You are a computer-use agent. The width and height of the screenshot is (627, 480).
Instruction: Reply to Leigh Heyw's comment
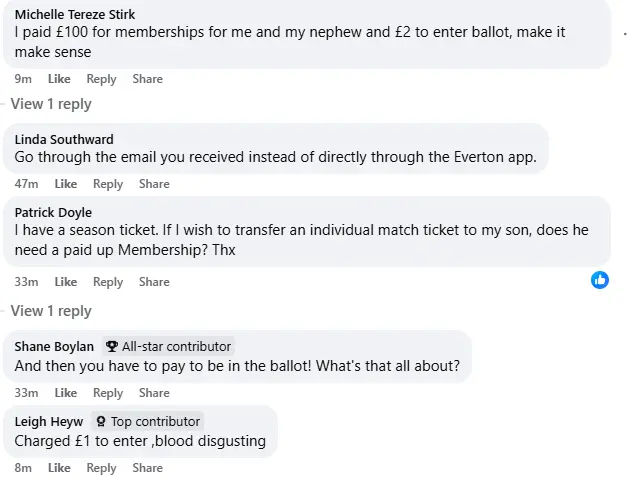(101, 468)
